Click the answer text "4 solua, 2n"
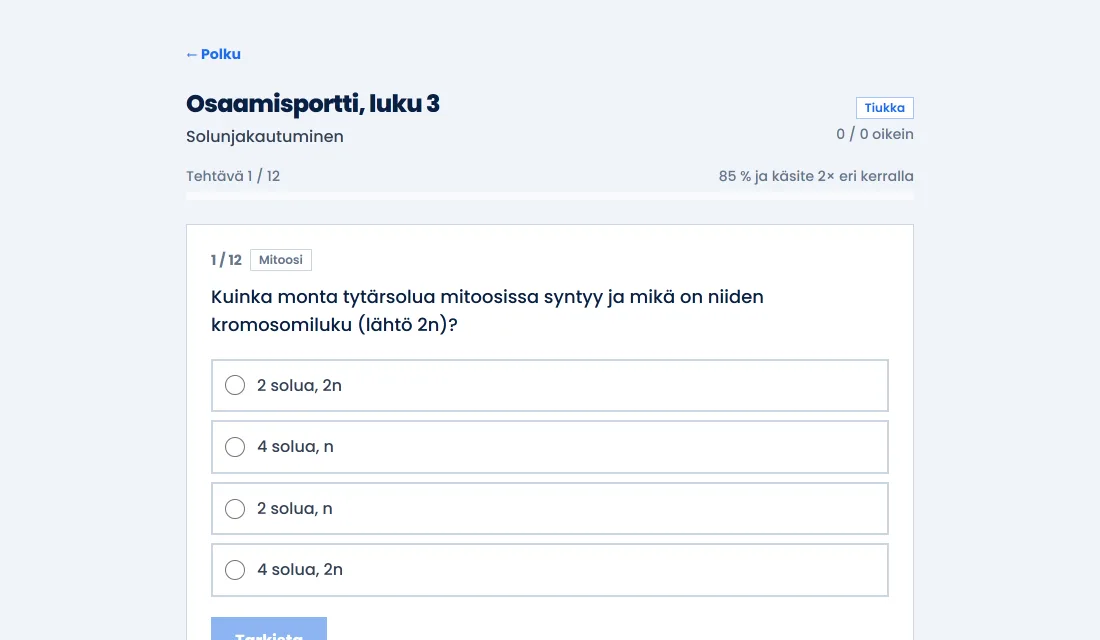Viewport: 1100px width, 640px height. coord(300,570)
